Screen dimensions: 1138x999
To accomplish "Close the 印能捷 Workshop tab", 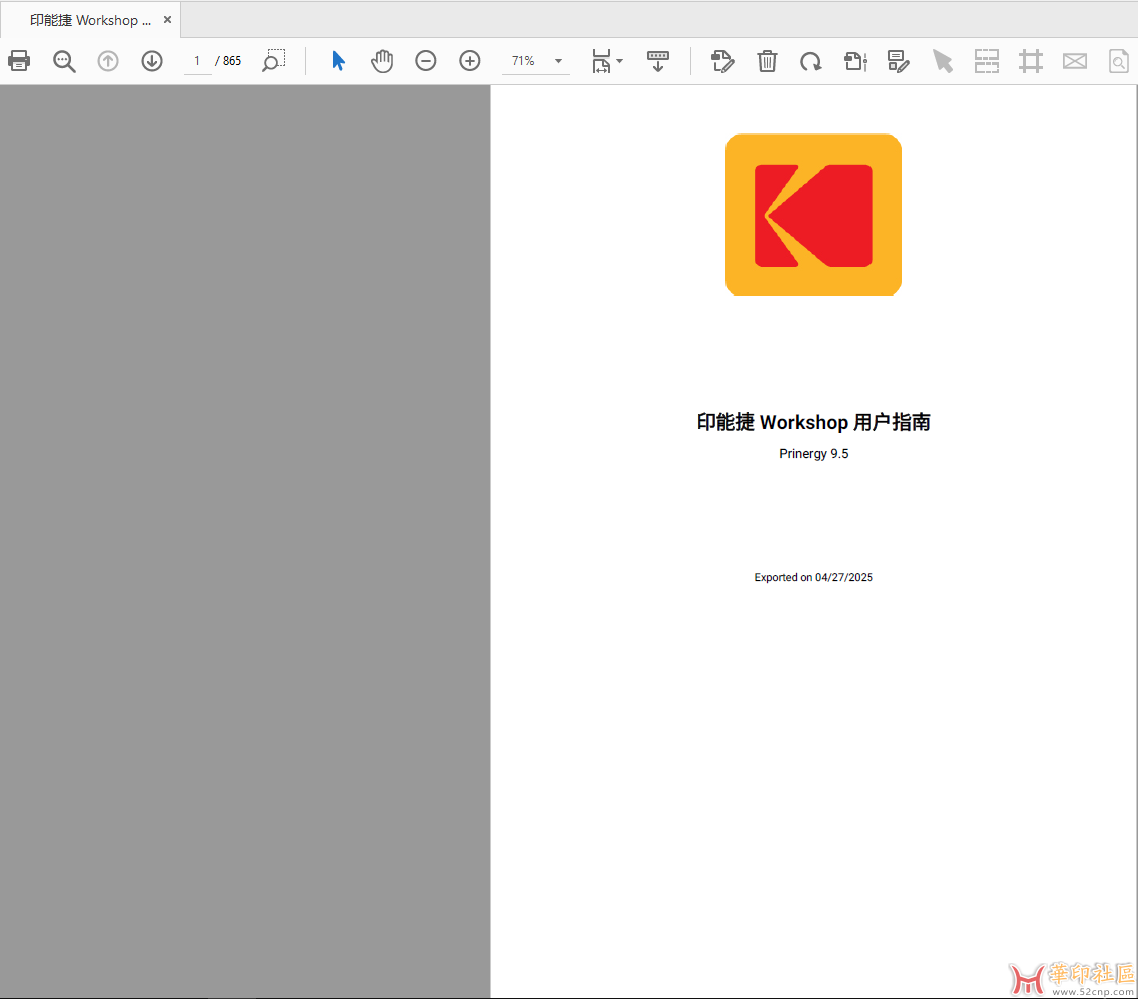I will 168,20.
